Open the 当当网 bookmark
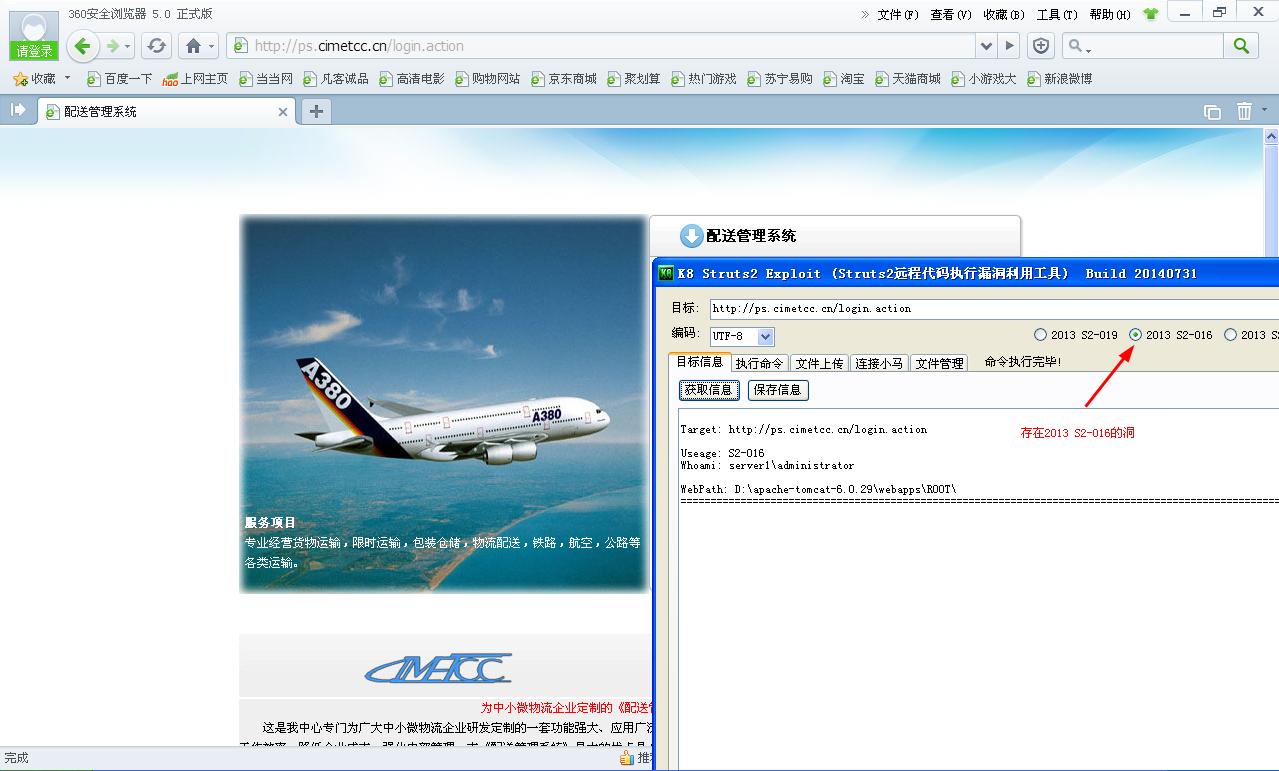 click(266, 78)
